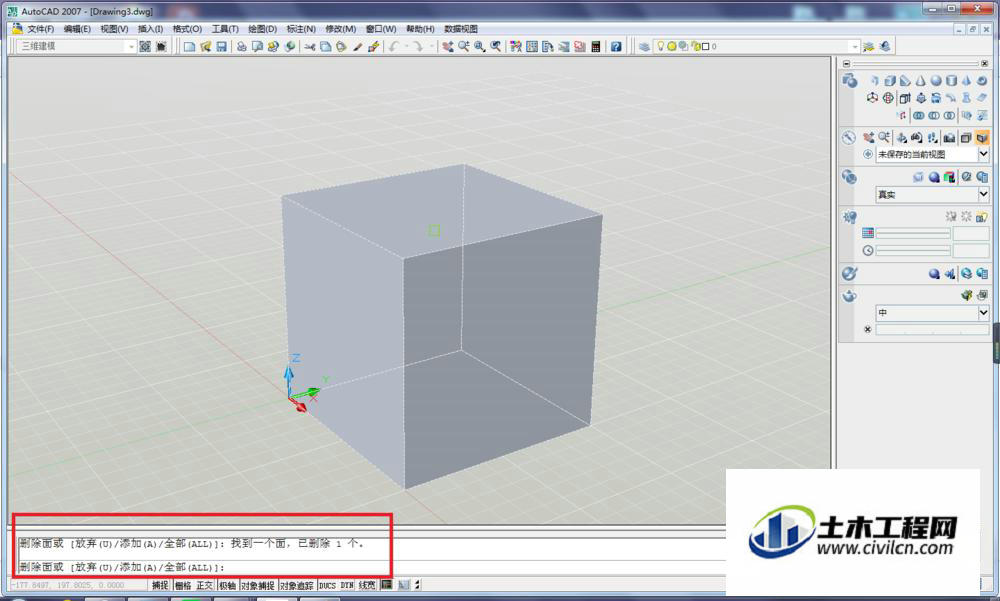Open the 帮助(H) menu
Viewport: 1000px width, 601px height.
coord(420,29)
